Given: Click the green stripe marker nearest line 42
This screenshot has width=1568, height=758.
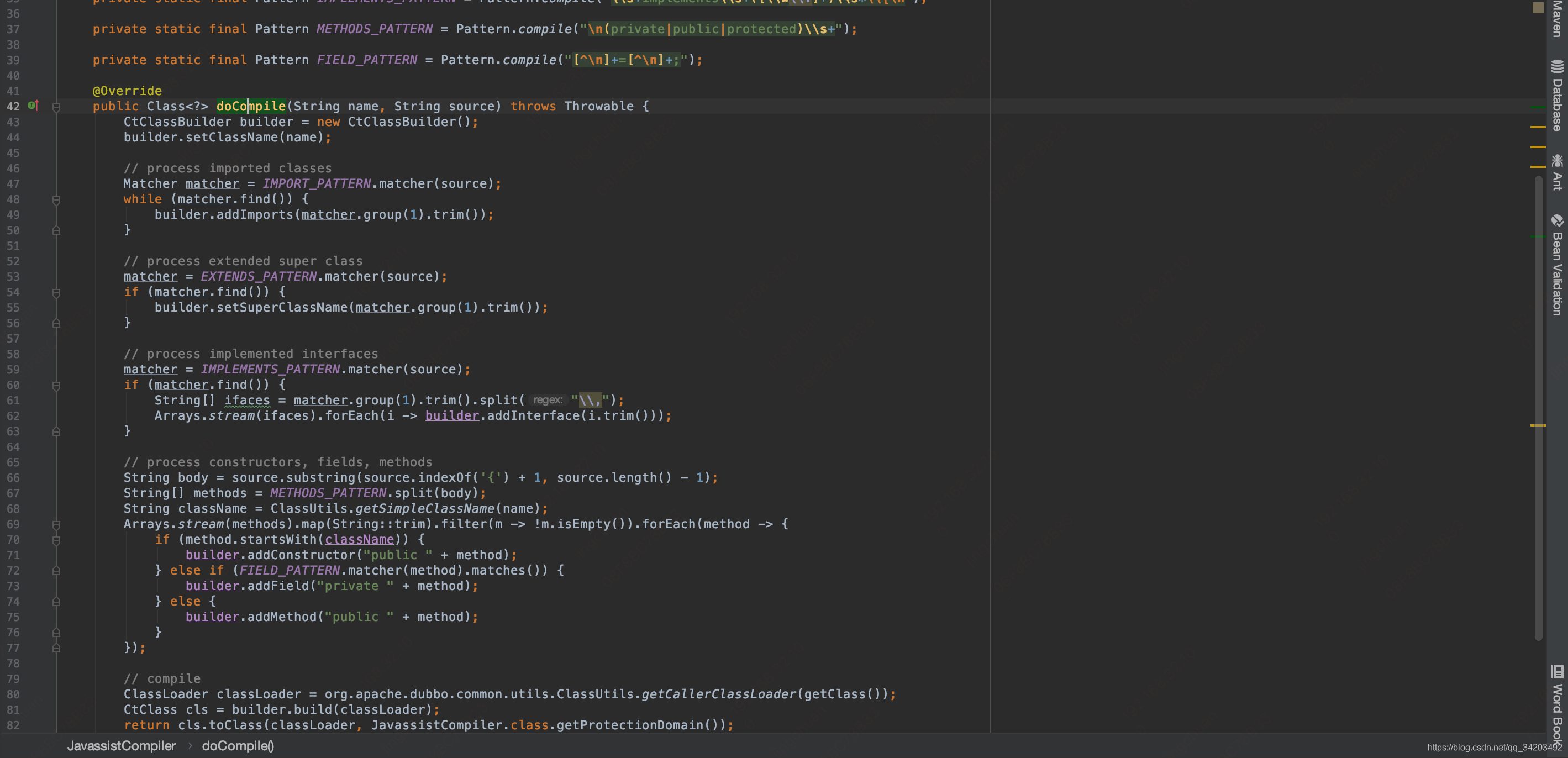Looking at the screenshot, I should click(1538, 107).
